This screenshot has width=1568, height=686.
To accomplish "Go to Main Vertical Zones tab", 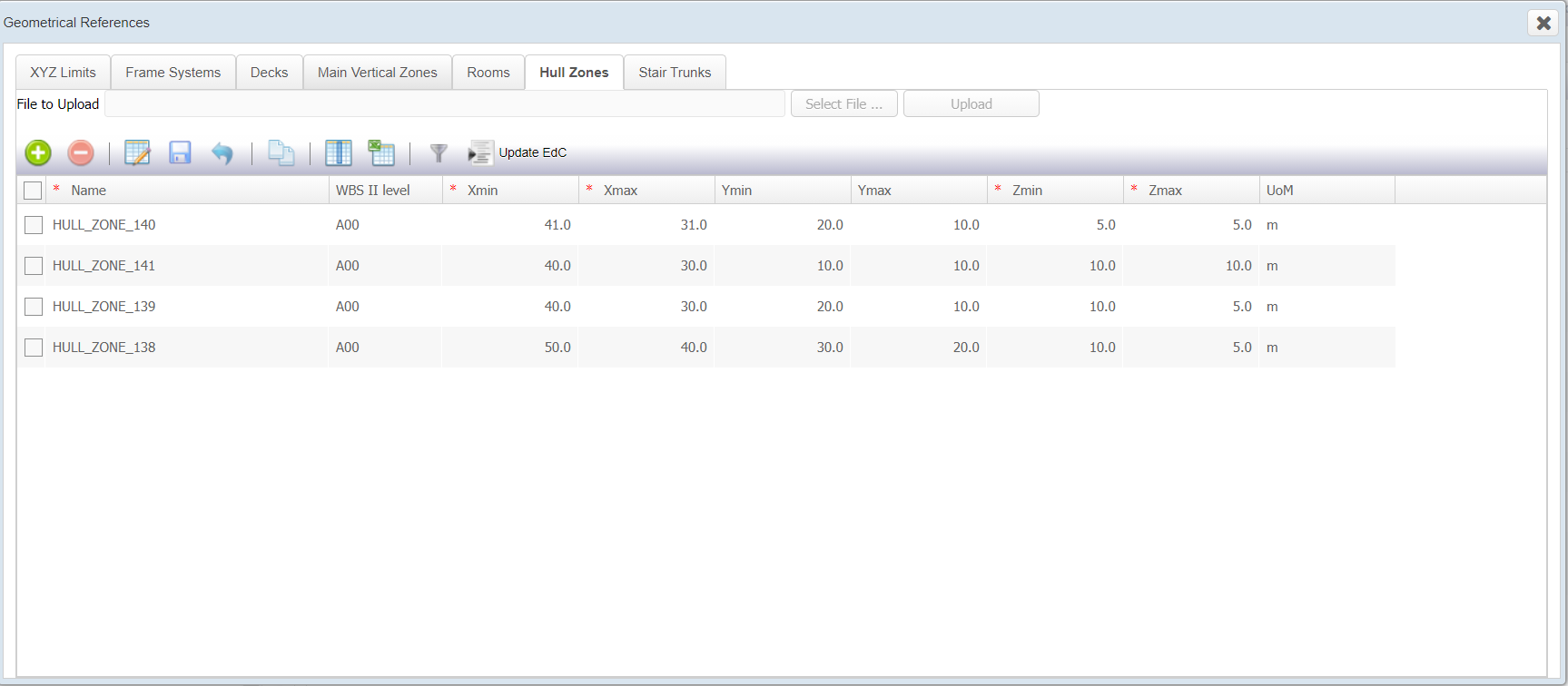I will tap(377, 73).
